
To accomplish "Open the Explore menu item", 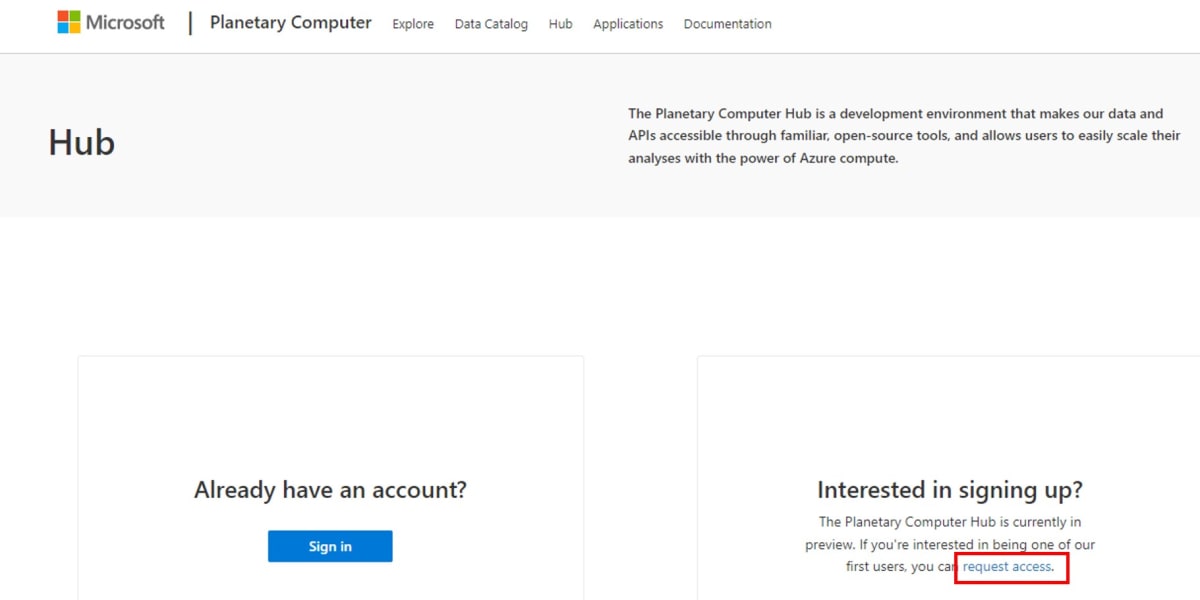I will 413,24.
